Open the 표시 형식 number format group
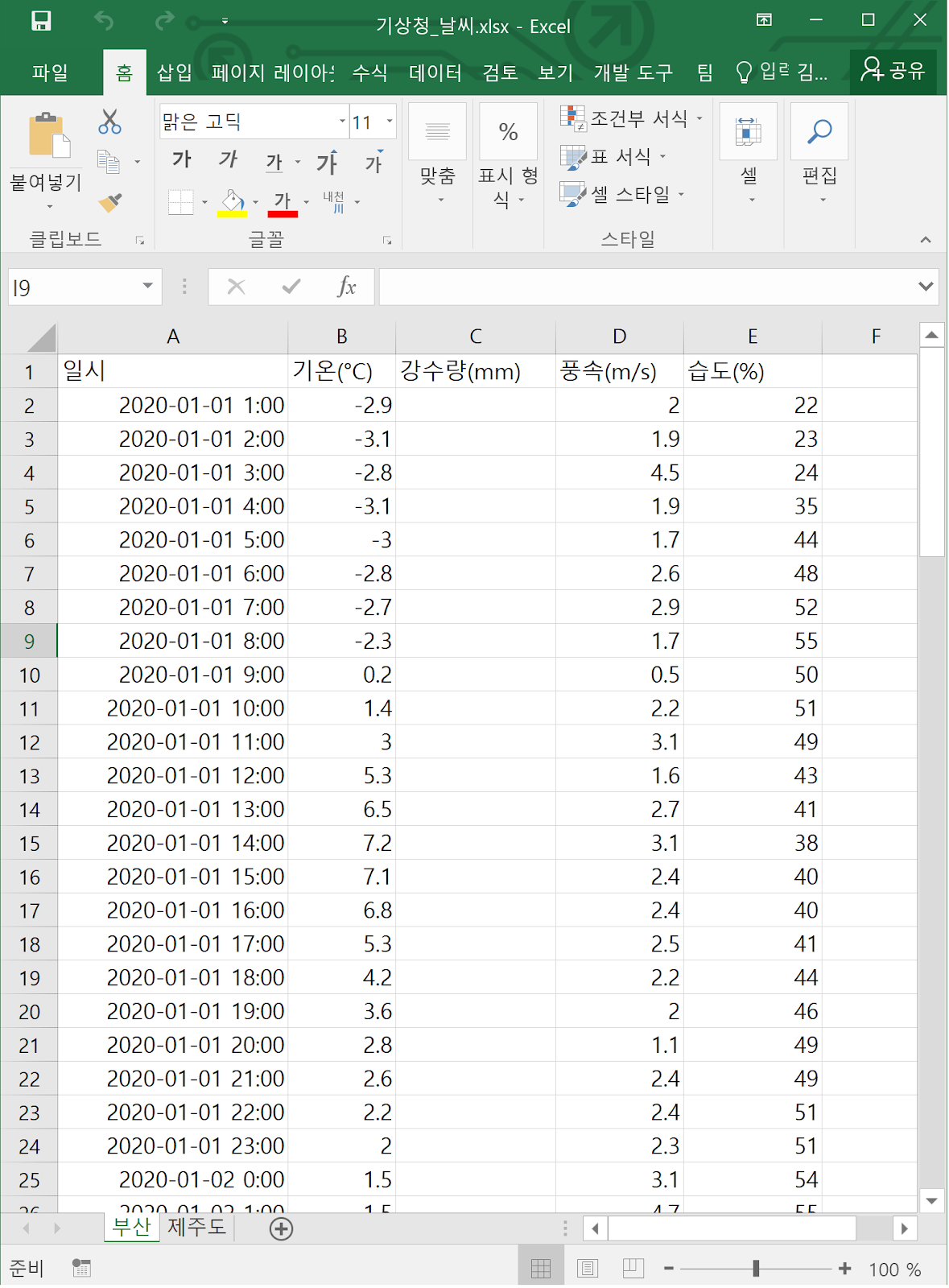949x1288 pixels. coord(508,155)
